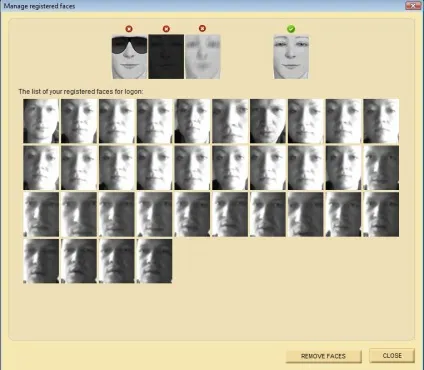424x370 pixels.
Task: Select sixth registered face in third row
Action: point(230,214)
